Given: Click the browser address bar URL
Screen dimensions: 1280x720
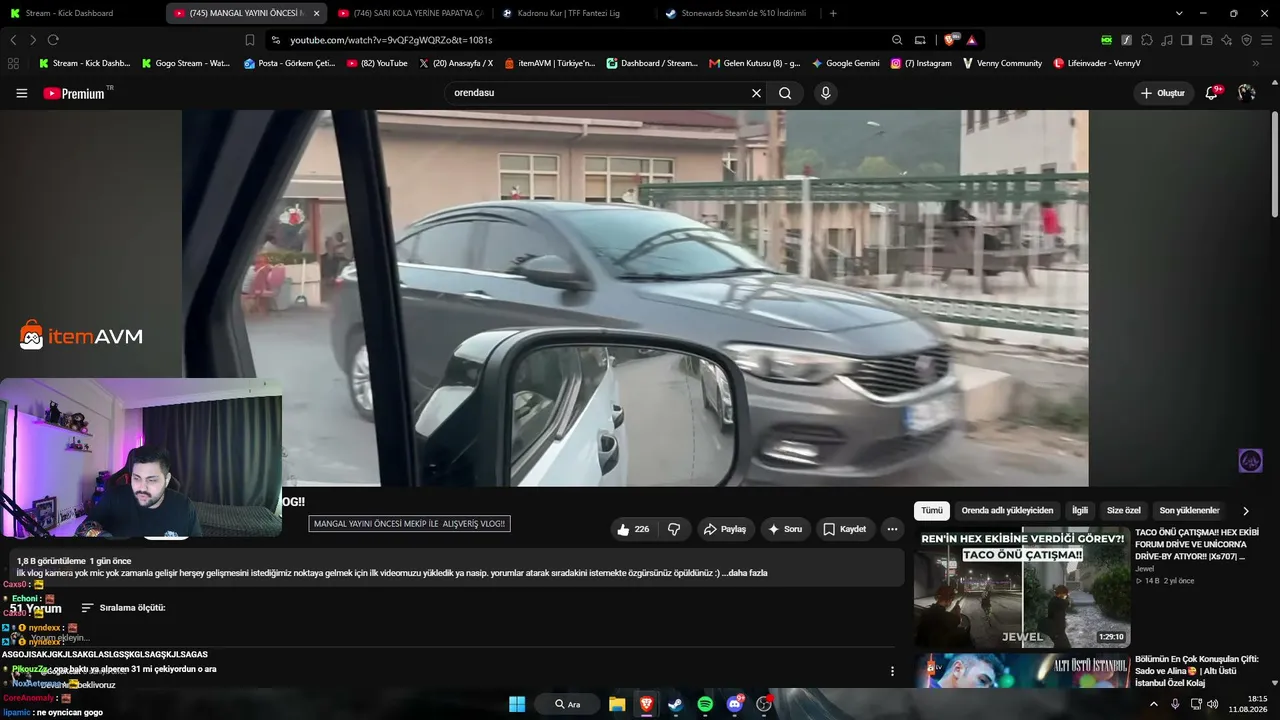Looking at the screenshot, I should 391,40.
